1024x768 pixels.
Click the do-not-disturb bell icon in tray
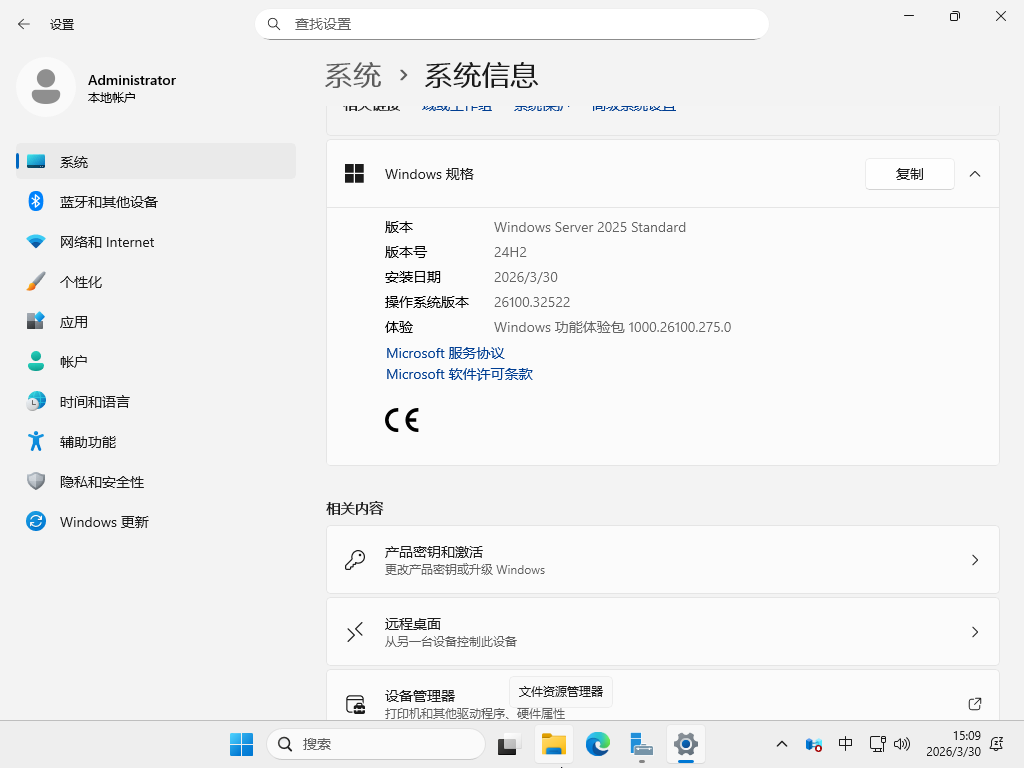point(997,744)
